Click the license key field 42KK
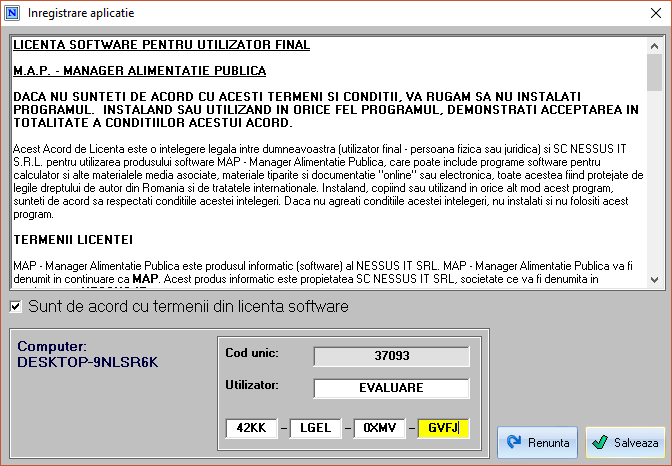Viewport: 672px width, 466px height. (x=251, y=428)
